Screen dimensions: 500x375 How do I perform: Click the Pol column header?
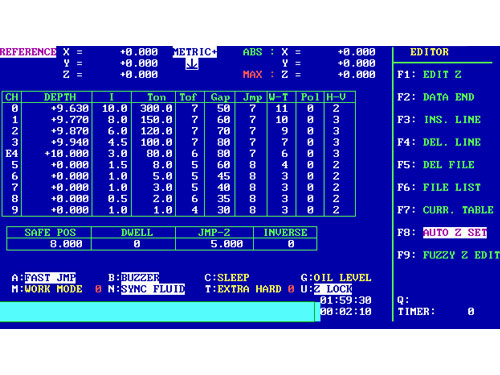tap(310, 97)
